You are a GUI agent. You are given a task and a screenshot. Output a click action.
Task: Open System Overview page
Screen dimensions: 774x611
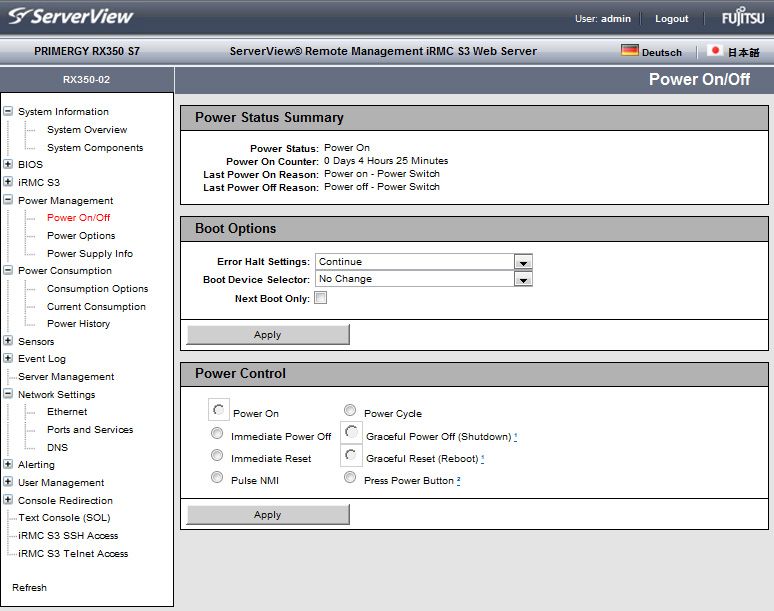tap(87, 129)
